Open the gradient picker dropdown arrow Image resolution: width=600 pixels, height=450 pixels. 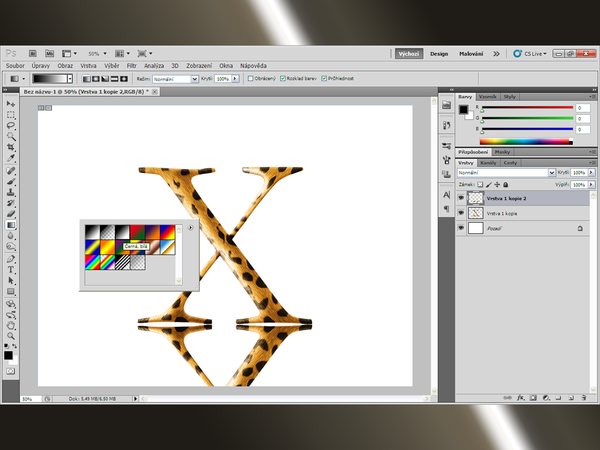69,77
